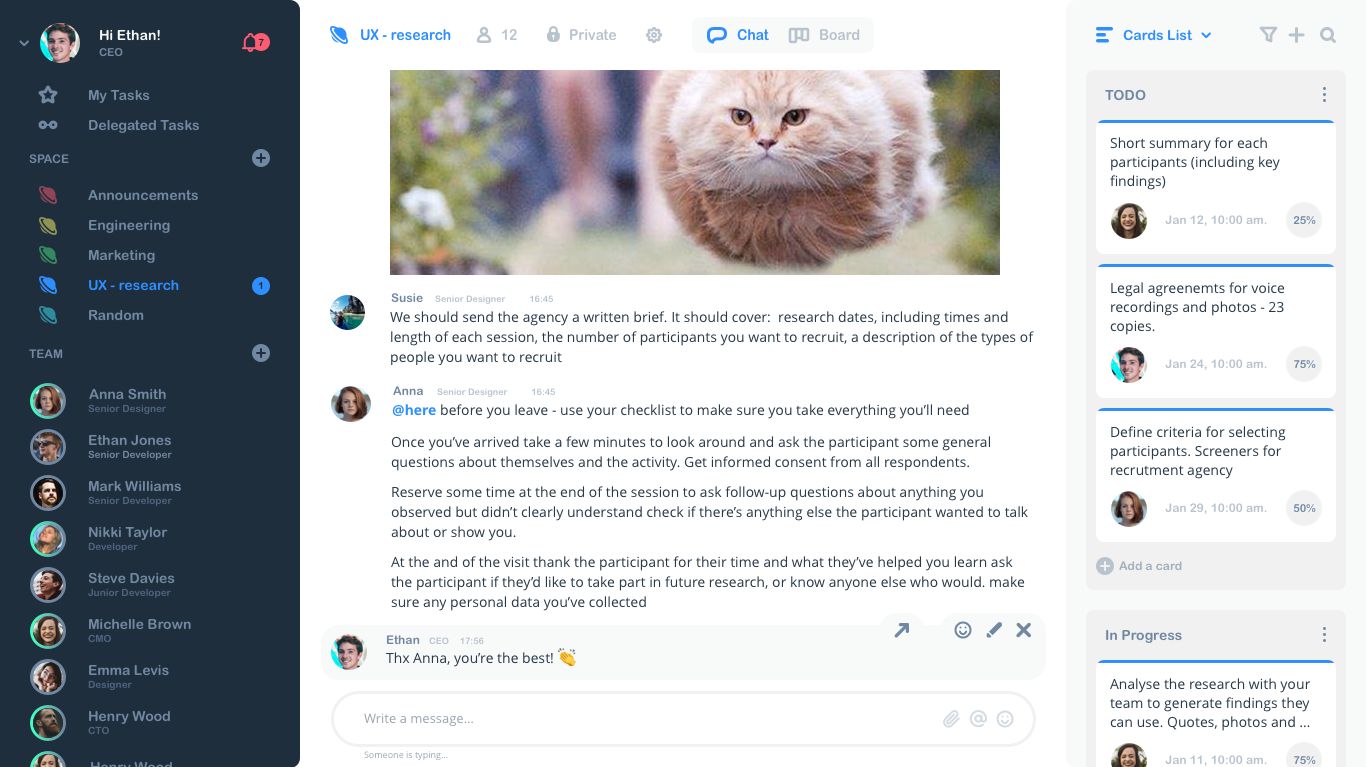This screenshot has height=767, width=1366.
Task: Edit Ethan's message with the pencil icon
Action: click(993, 630)
